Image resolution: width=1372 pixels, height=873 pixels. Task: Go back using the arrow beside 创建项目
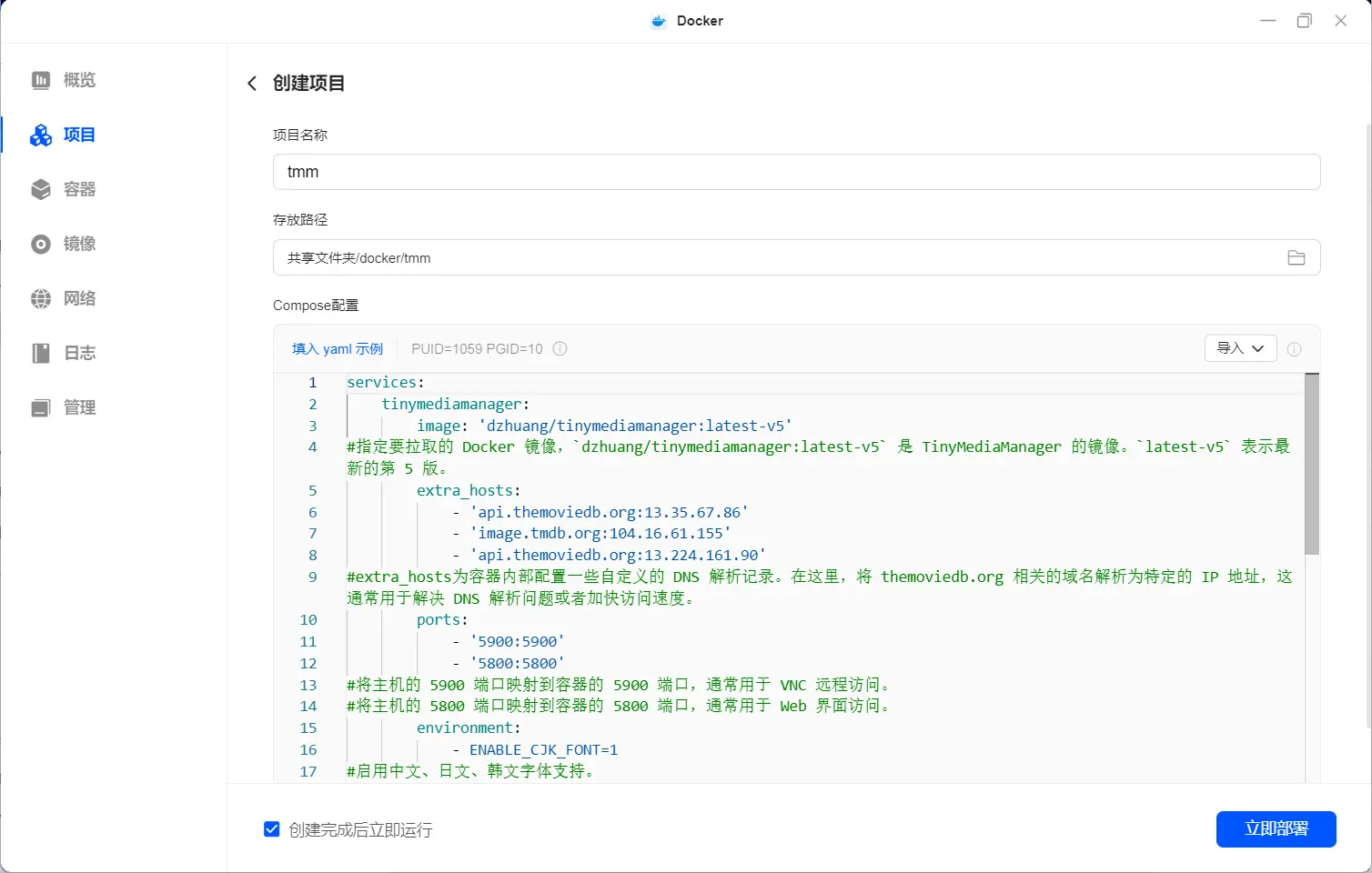(x=252, y=84)
